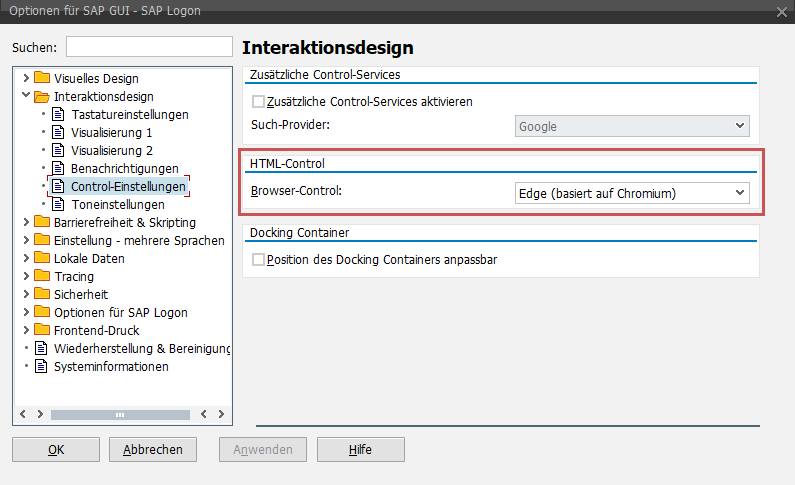Click the open Interaktionsdesign folder icon
795x485 pixels.
(x=42, y=96)
